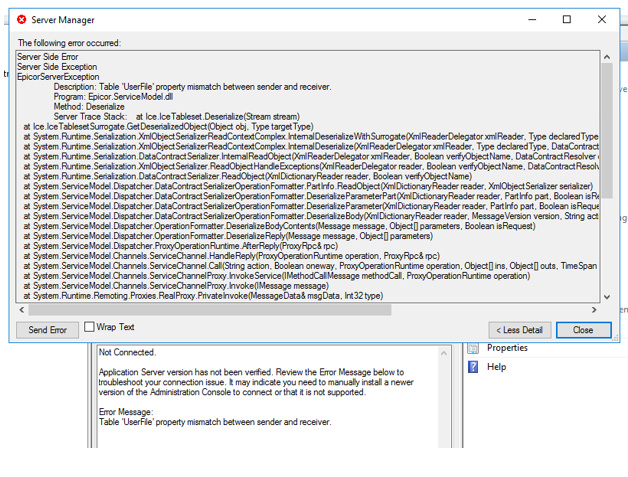
Task: Click the Close button in error dialog
Action: [x=584, y=330]
